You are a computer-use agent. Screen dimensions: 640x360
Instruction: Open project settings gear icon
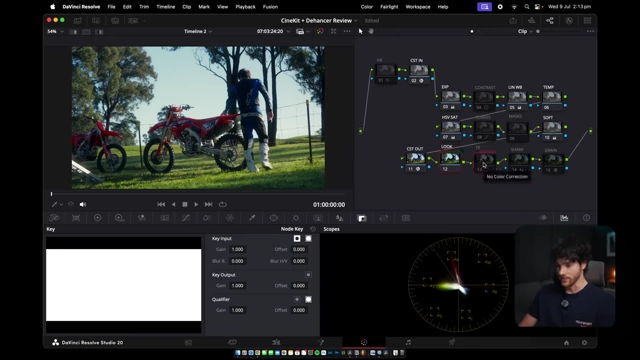tap(584, 342)
